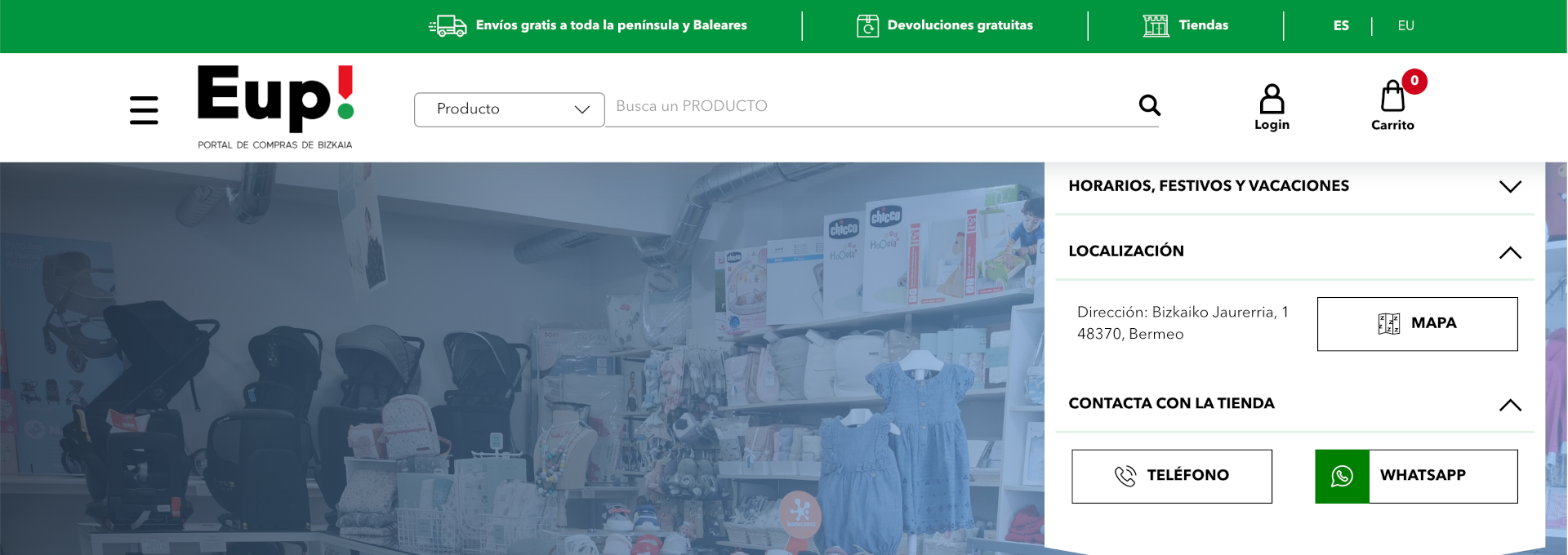Click the red cart count badge
This screenshot has width=1568, height=555.
(x=1414, y=81)
